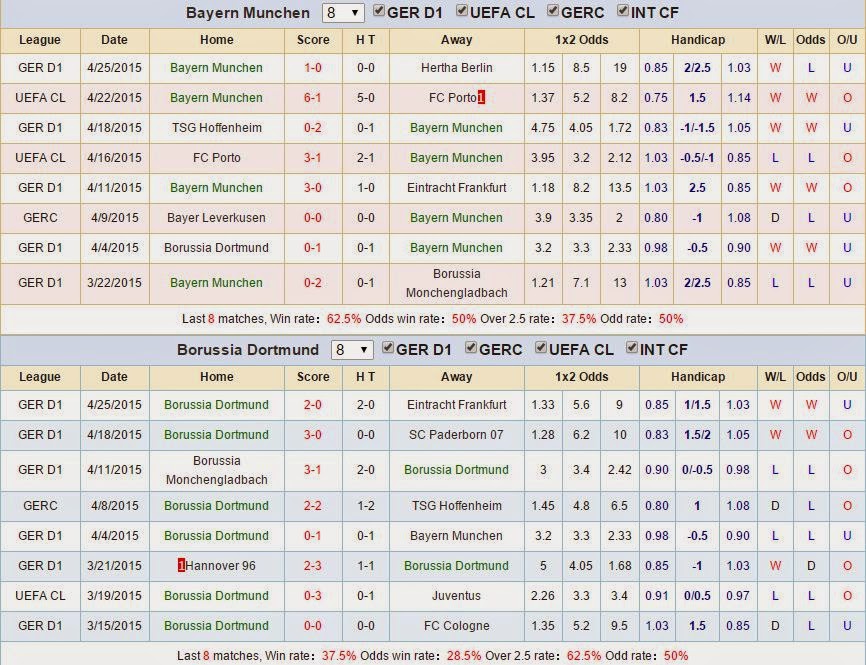866x665 pixels.
Task: Click Bayer Leverkusen team name
Action: 216,218
